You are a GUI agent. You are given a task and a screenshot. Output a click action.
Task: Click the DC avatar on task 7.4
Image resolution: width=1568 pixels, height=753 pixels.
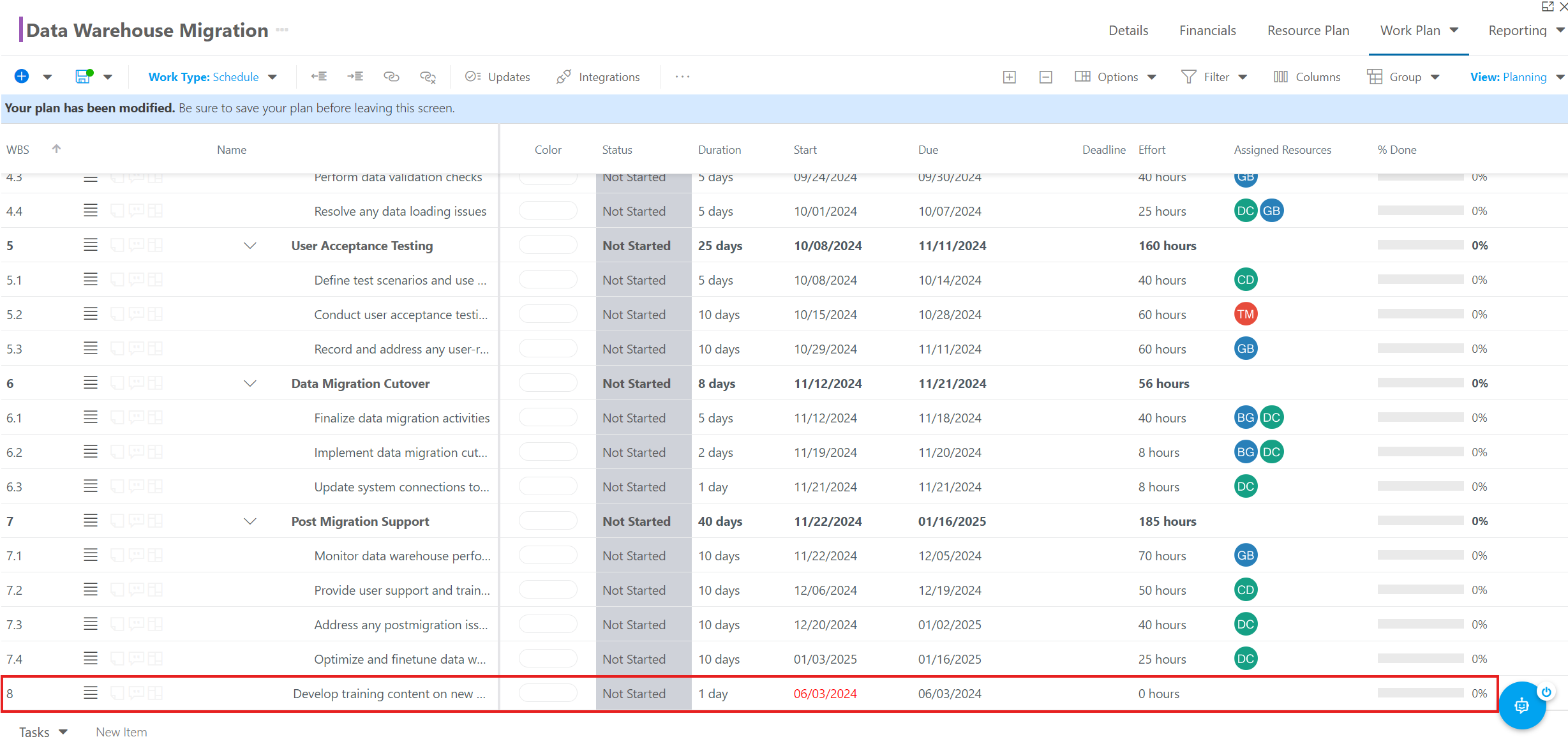pyautogui.click(x=1245, y=659)
